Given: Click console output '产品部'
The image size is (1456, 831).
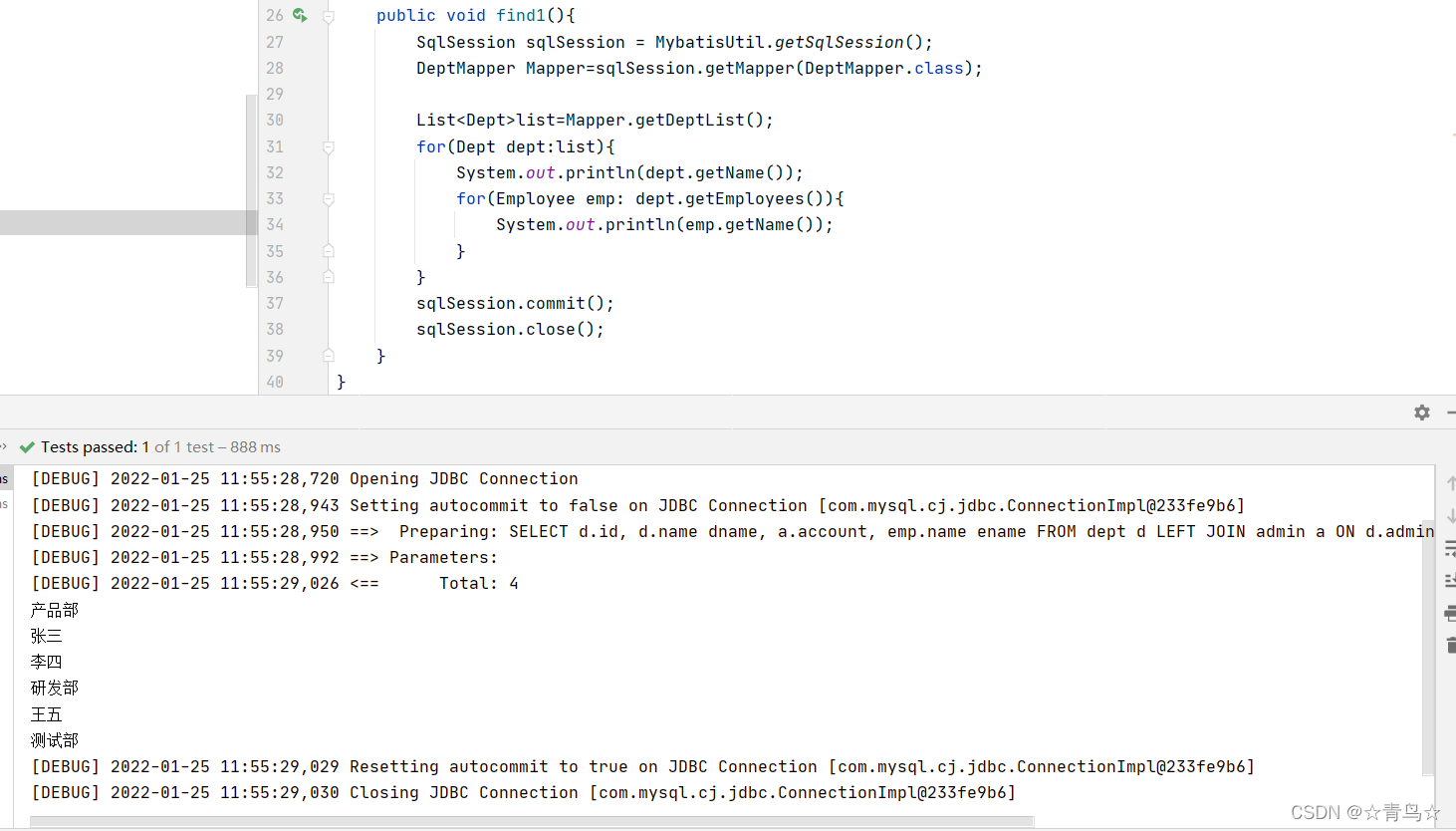Looking at the screenshot, I should click(55, 610).
